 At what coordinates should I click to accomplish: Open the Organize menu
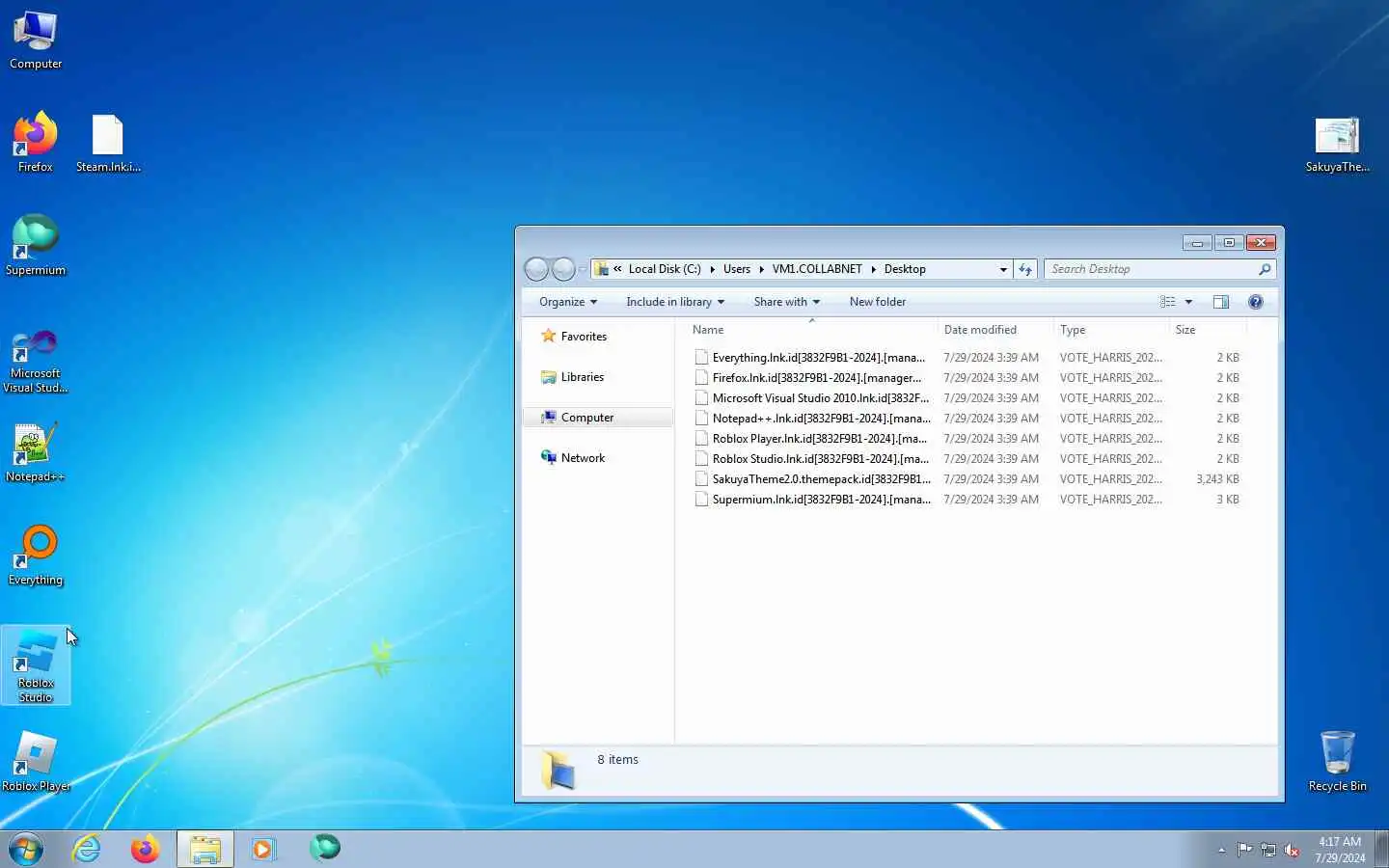tap(568, 302)
